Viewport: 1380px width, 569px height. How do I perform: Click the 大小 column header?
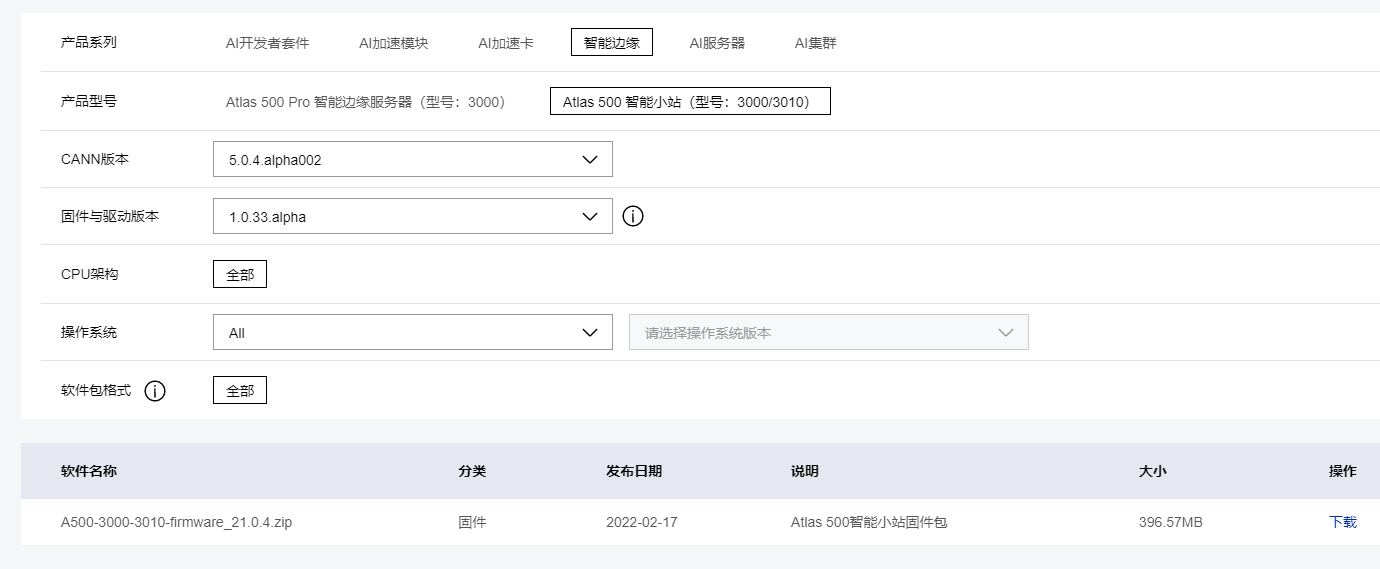click(x=1153, y=471)
